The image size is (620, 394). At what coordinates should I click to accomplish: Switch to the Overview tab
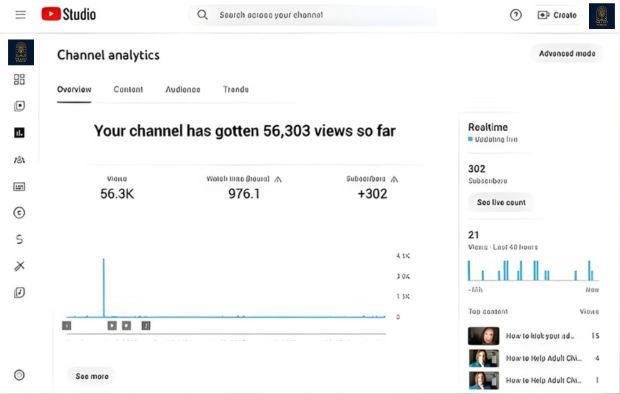74,89
